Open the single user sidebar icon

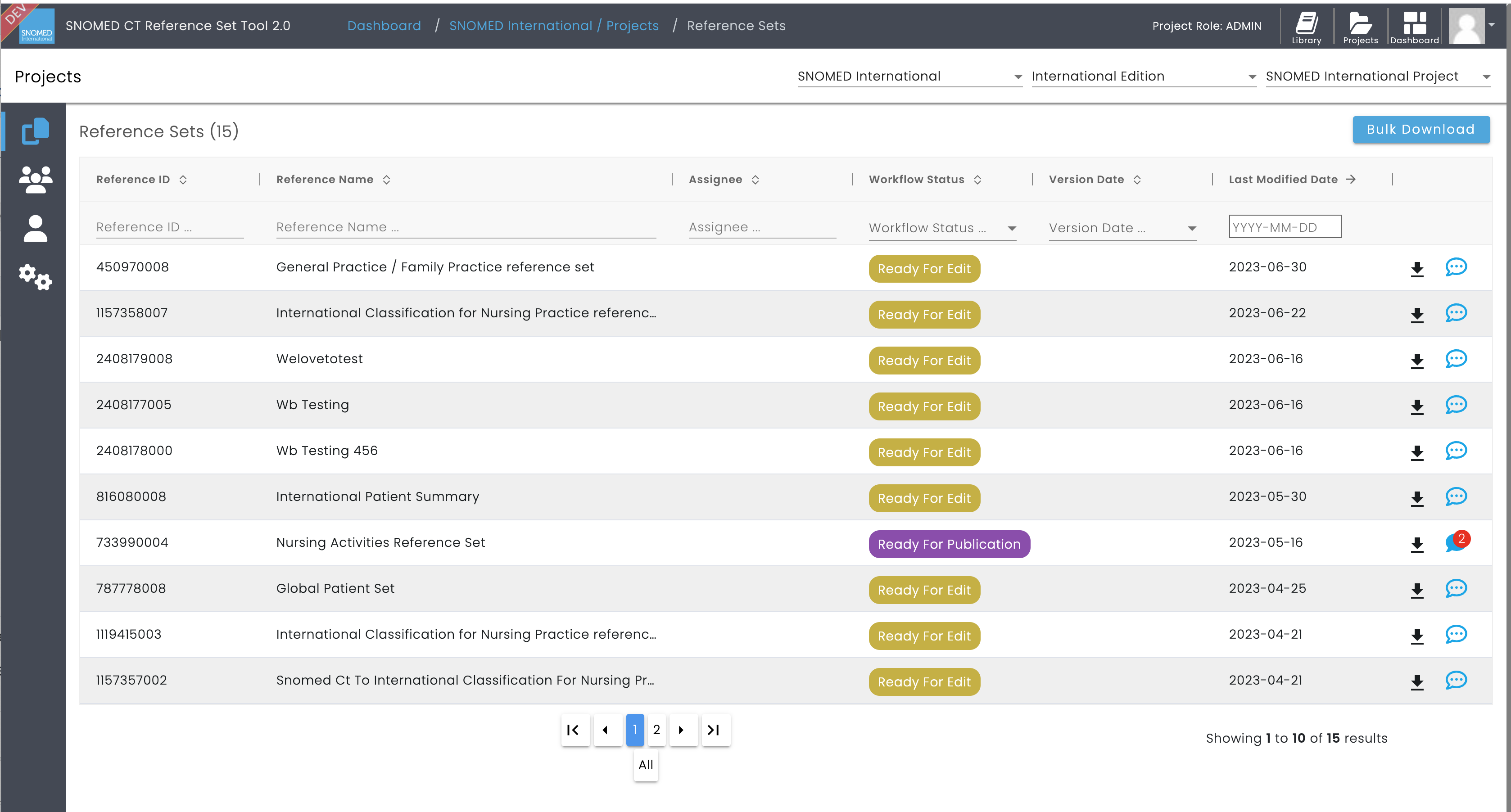[x=35, y=228]
